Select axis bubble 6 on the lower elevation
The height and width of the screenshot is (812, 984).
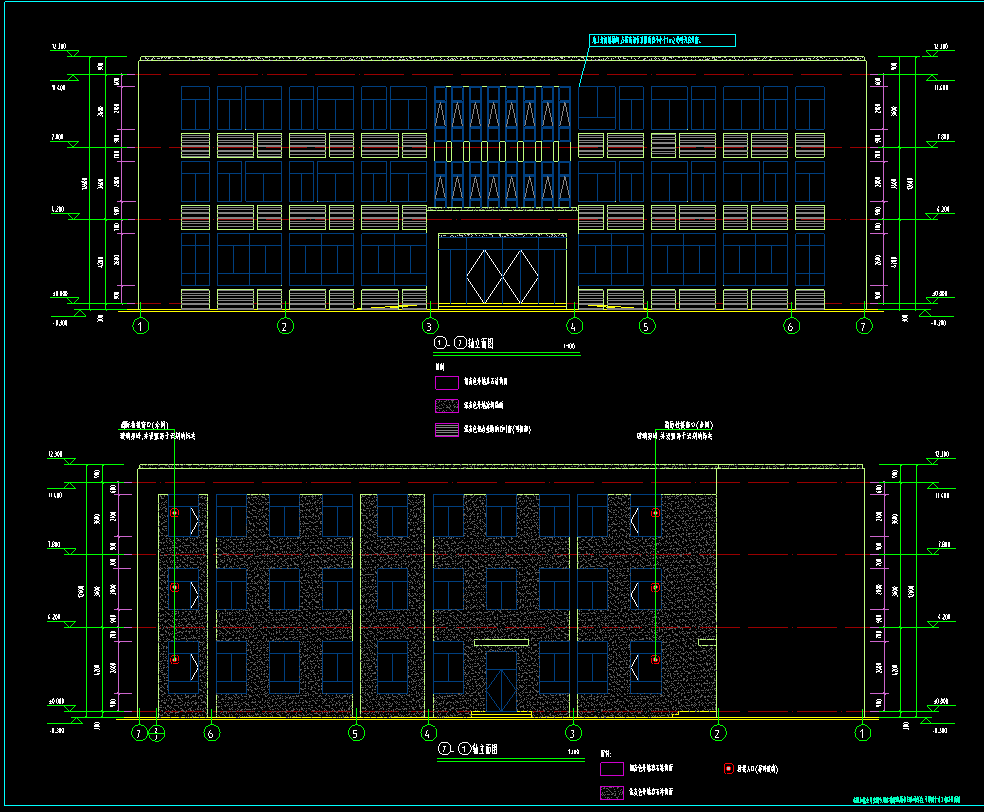(x=211, y=733)
